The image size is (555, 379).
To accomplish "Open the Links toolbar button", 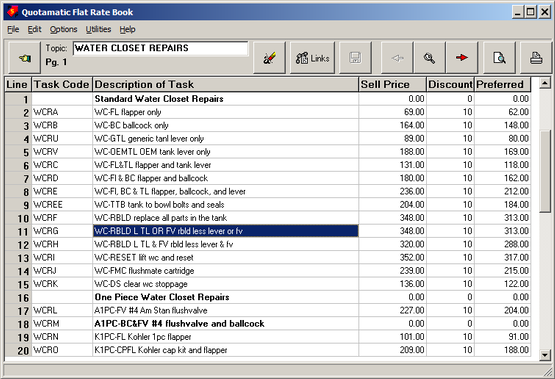I will coord(312,58).
